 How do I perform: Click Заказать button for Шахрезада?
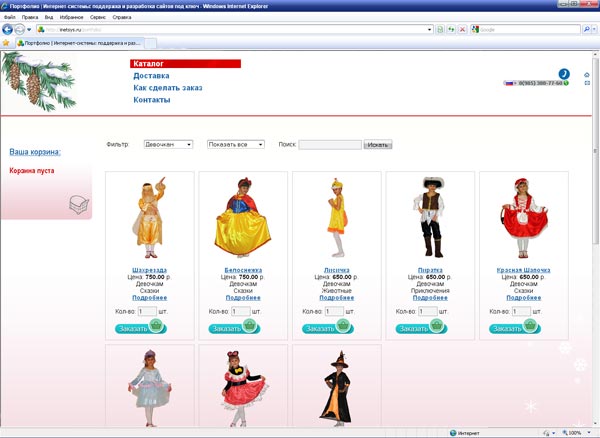(x=140, y=327)
